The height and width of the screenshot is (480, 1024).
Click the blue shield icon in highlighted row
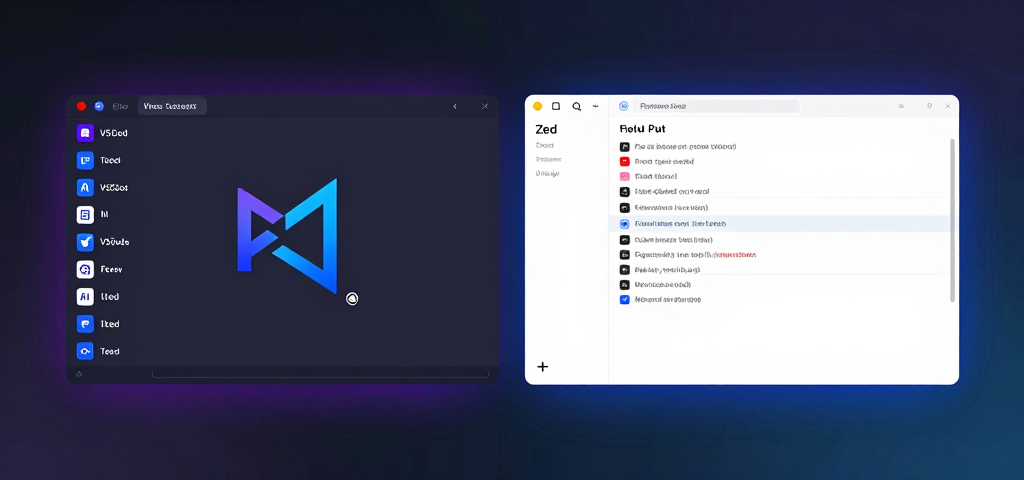tap(625, 224)
